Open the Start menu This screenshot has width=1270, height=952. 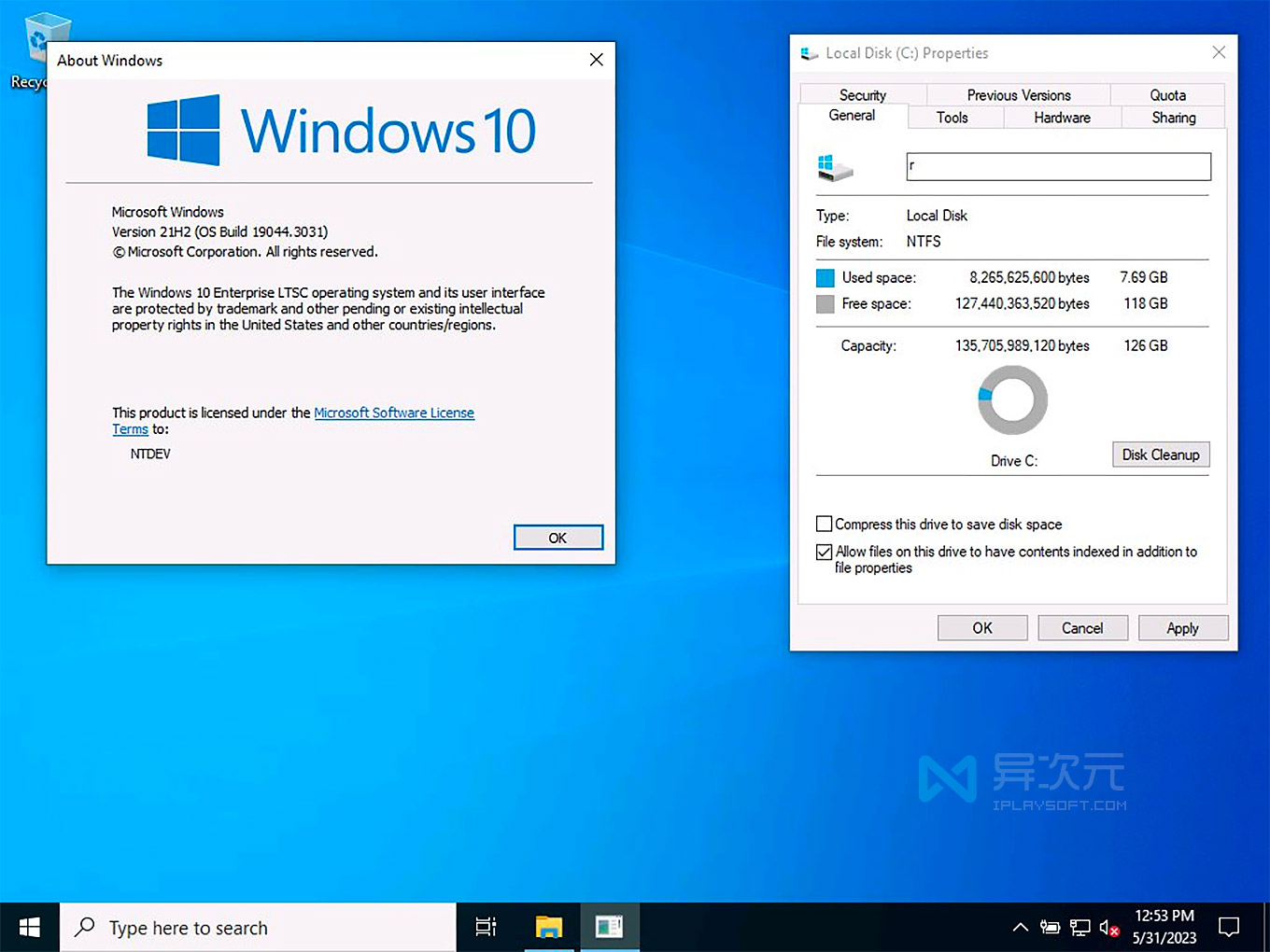pyautogui.click(x=29, y=927)
